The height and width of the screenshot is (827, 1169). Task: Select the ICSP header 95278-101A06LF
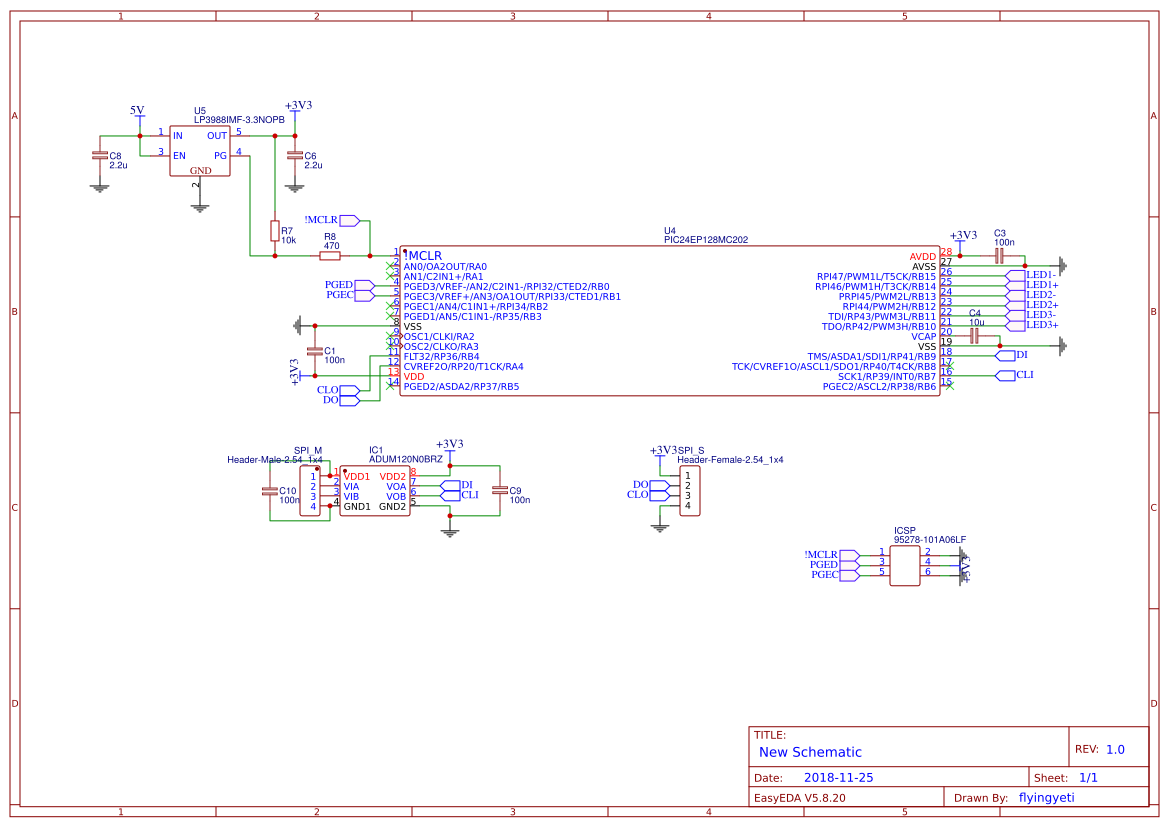click(907, 565)
